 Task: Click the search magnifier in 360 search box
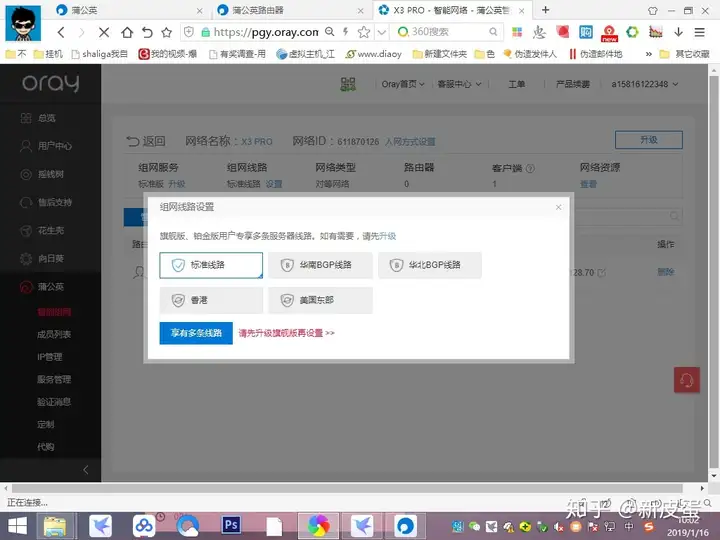click(x=493, y=32)
